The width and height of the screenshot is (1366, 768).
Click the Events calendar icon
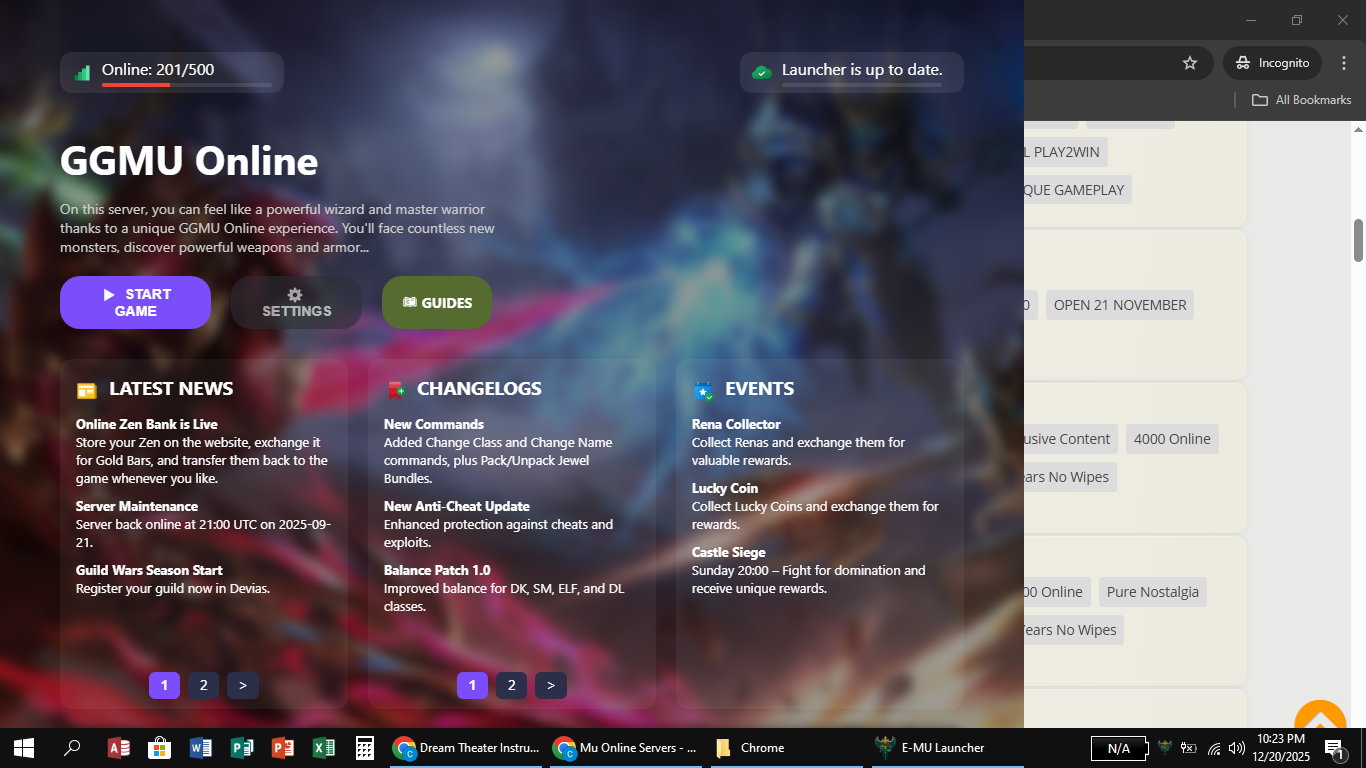pyautogui.click(x=703, y=390)
